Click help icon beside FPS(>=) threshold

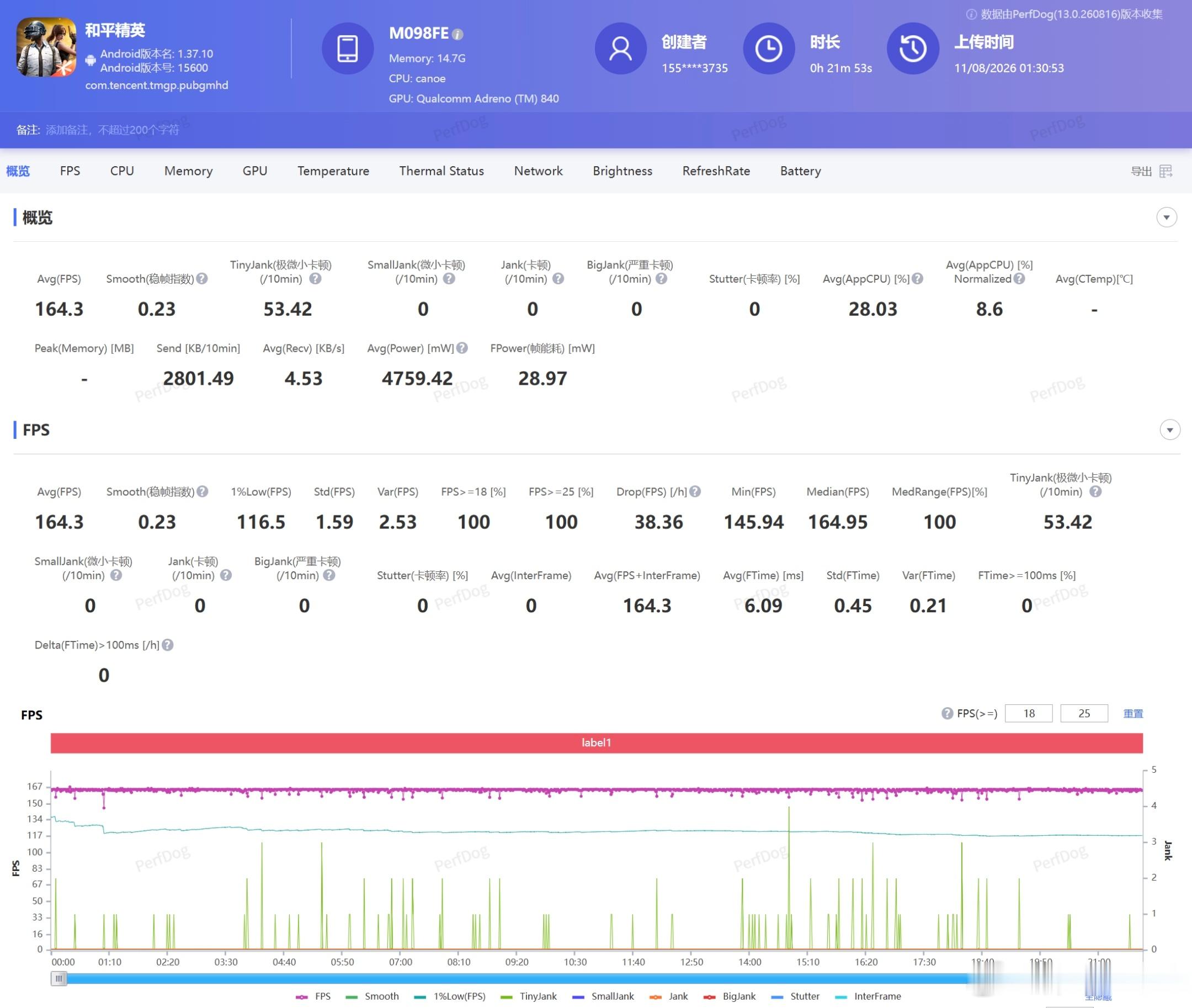coord(947,713)
